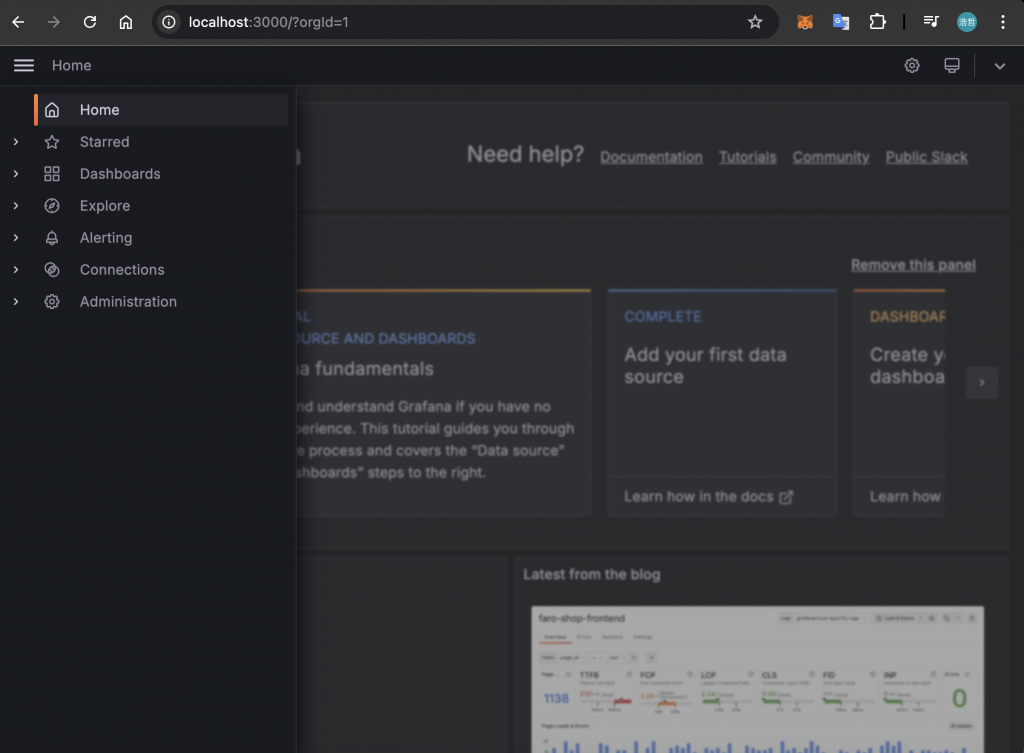Click Remove this panel link
This screenshot has height=753, width=1024.
[x=913, y=265]
